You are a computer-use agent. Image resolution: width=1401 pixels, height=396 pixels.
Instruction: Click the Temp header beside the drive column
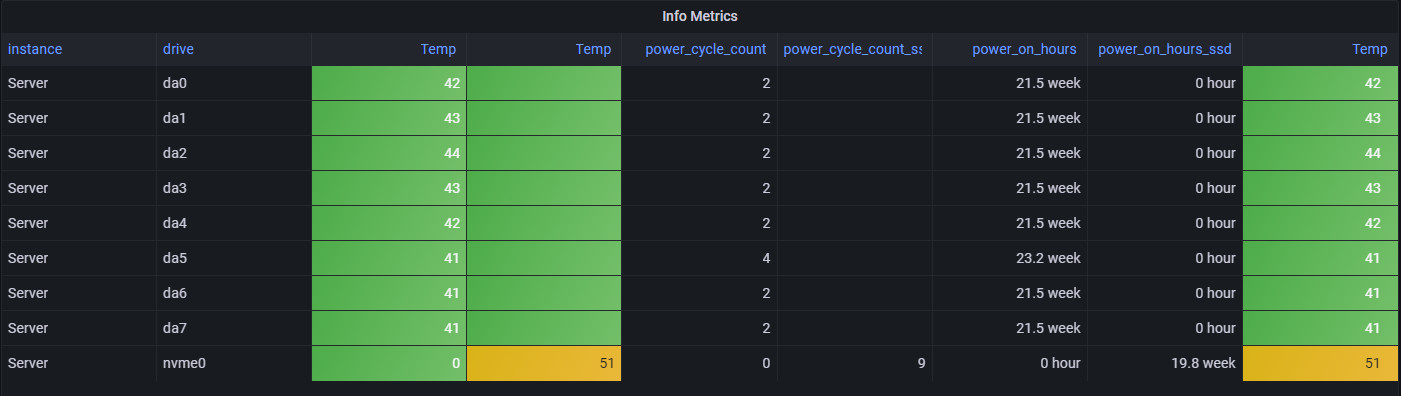pos(439,49)
